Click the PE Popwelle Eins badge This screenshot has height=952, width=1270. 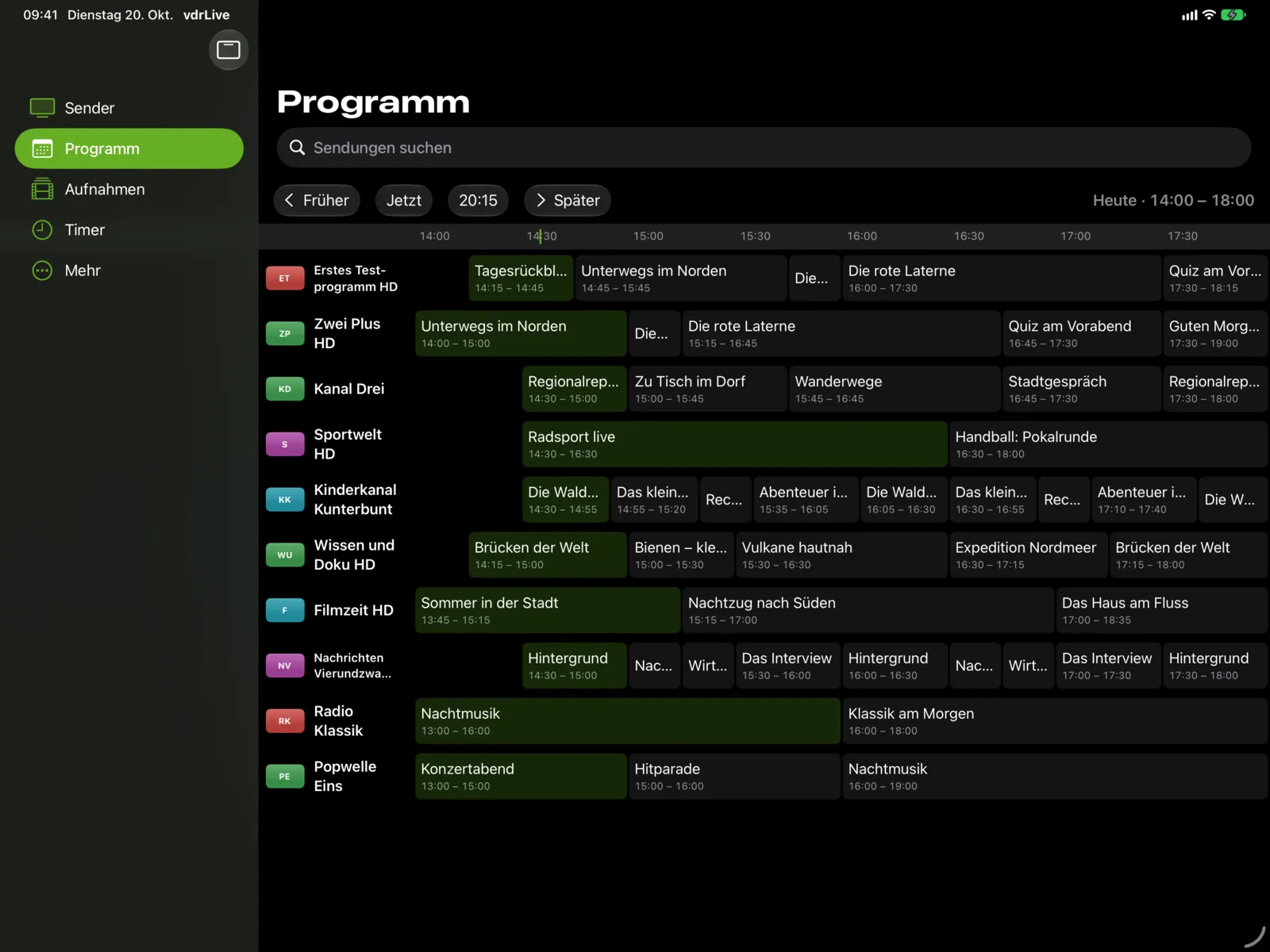click(x=285, y=777)
